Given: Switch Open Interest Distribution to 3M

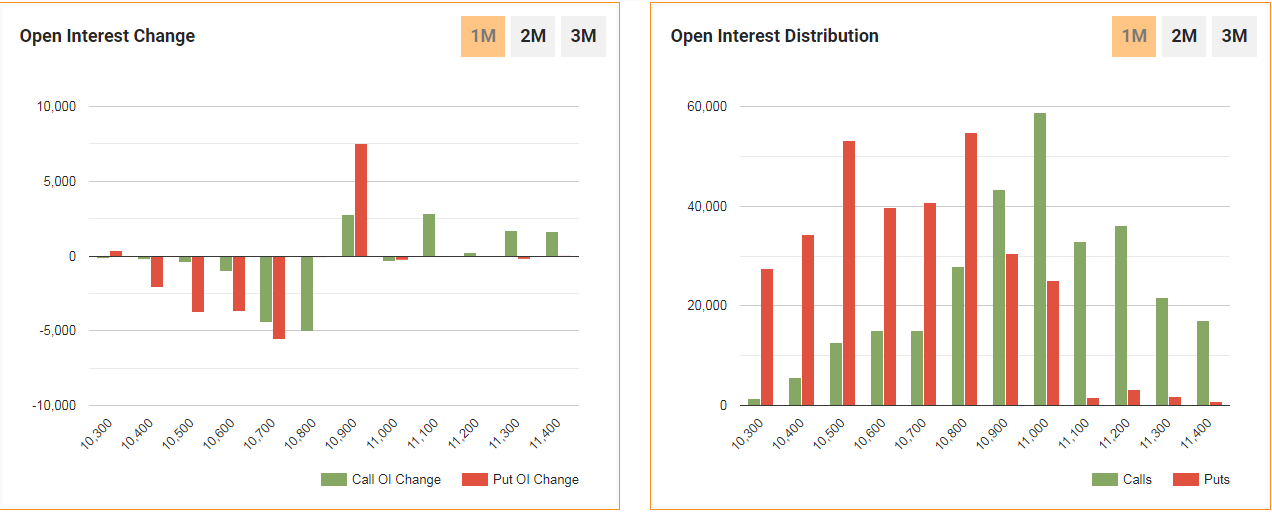Looking at the screenshot, I should (x=1234, y=37).
